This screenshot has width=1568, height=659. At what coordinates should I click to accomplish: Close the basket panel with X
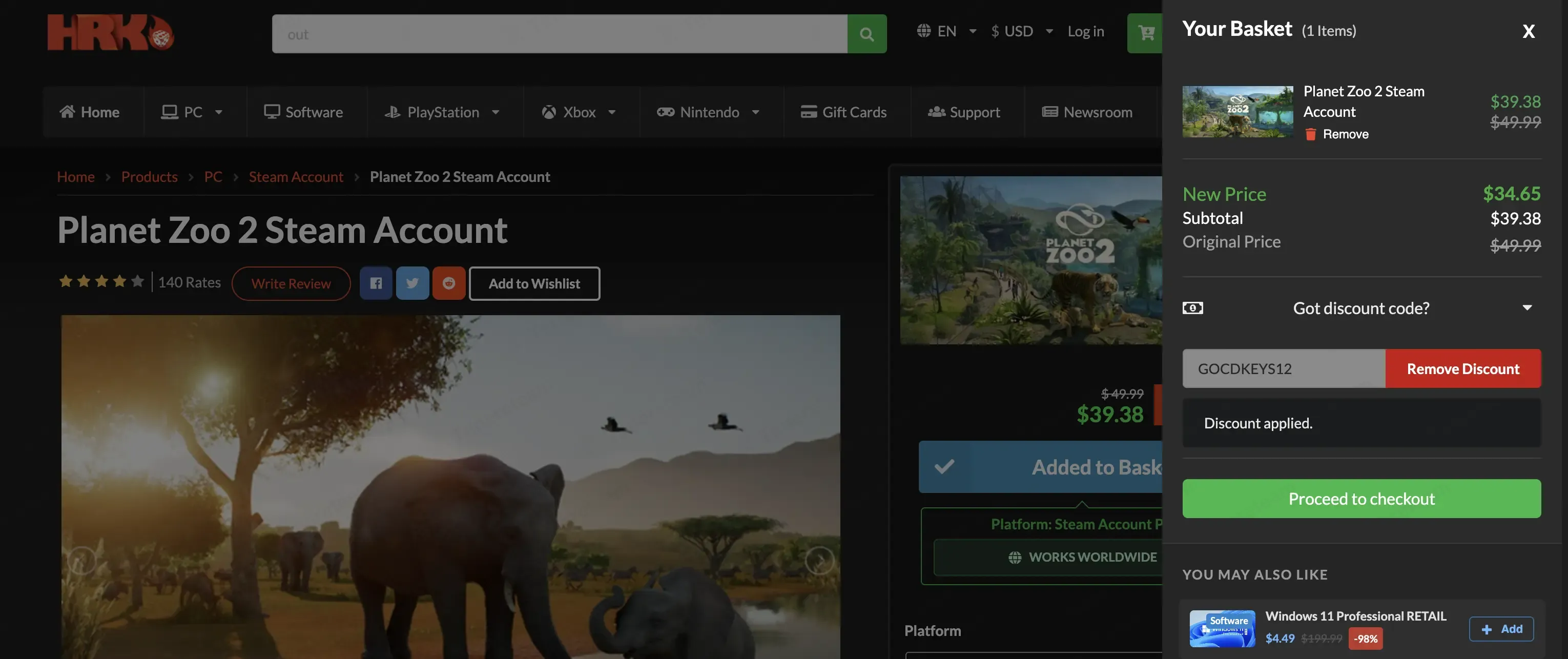point(1529,31)
